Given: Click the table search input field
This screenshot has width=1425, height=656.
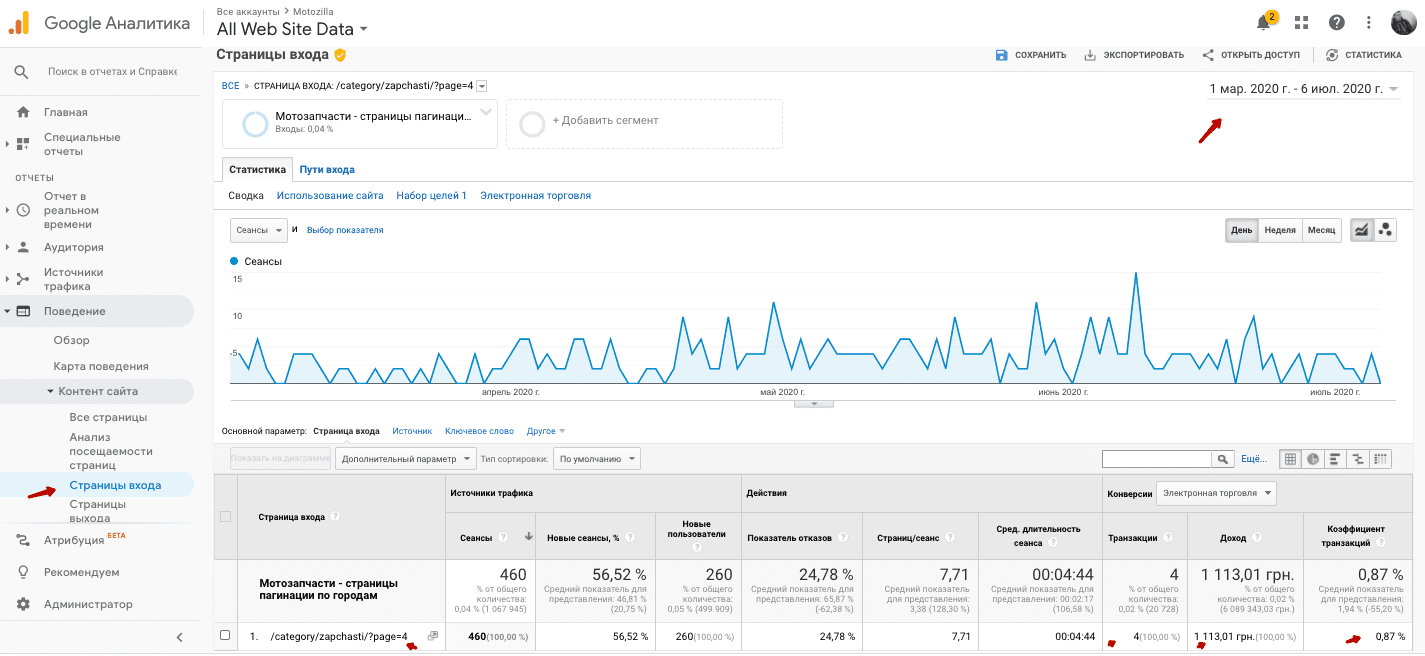Looking at the screenshot, I should pyautogui.click(x=1156, y=459).
